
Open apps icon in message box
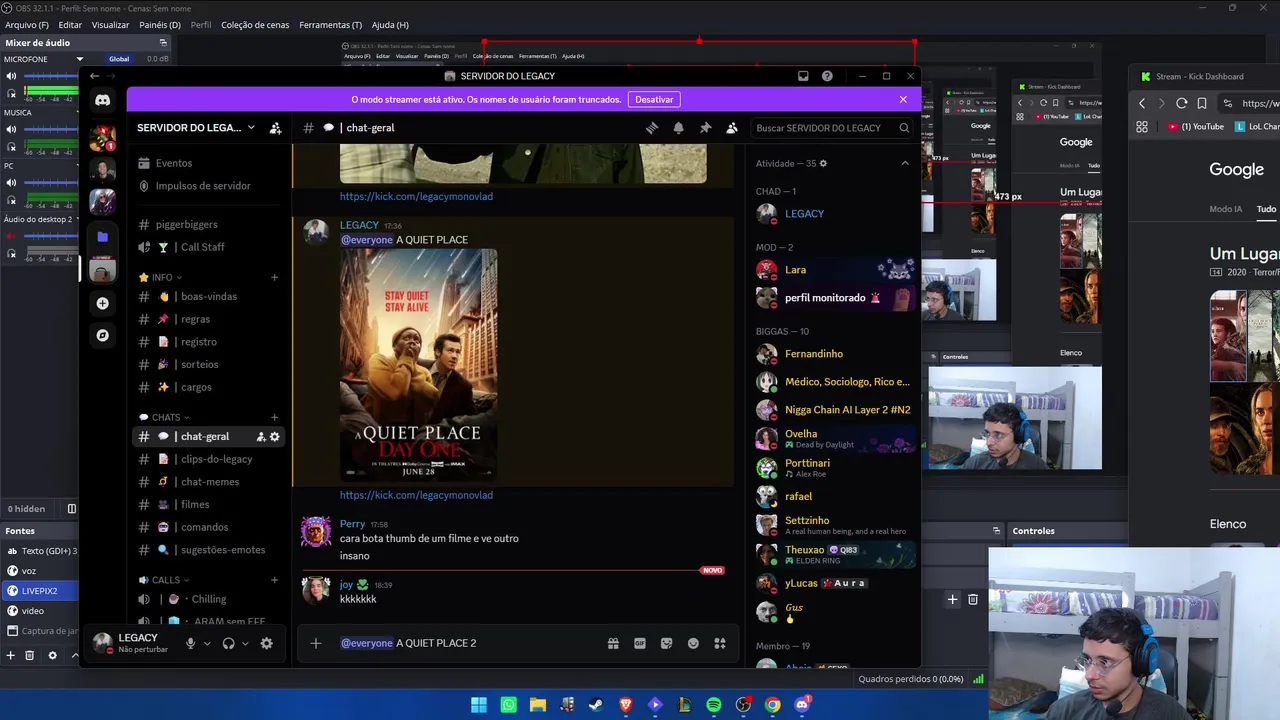(719, 643)
